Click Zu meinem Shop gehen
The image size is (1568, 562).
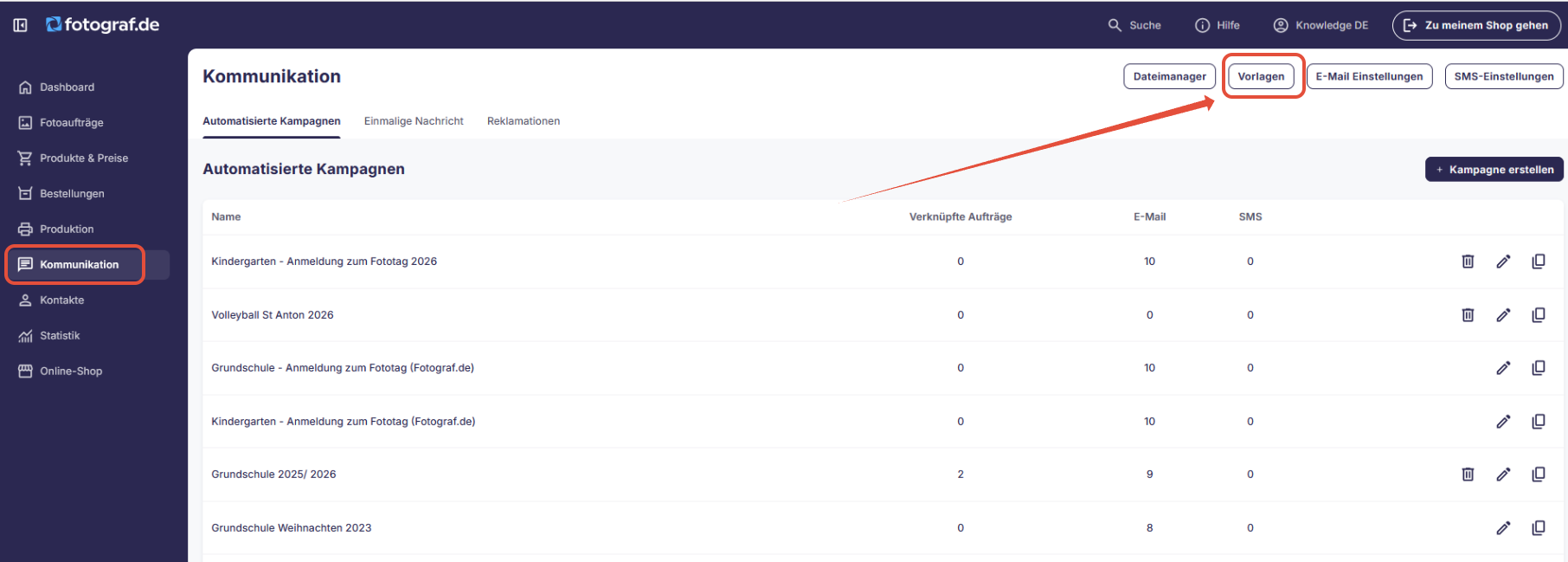tap(1475, 25)
